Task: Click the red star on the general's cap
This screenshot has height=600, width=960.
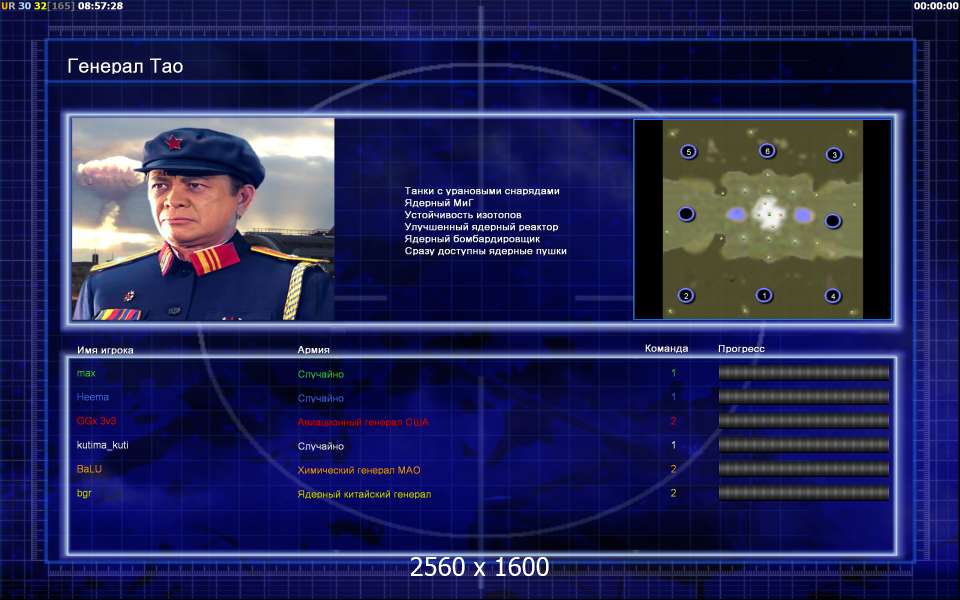Action: 173,143
